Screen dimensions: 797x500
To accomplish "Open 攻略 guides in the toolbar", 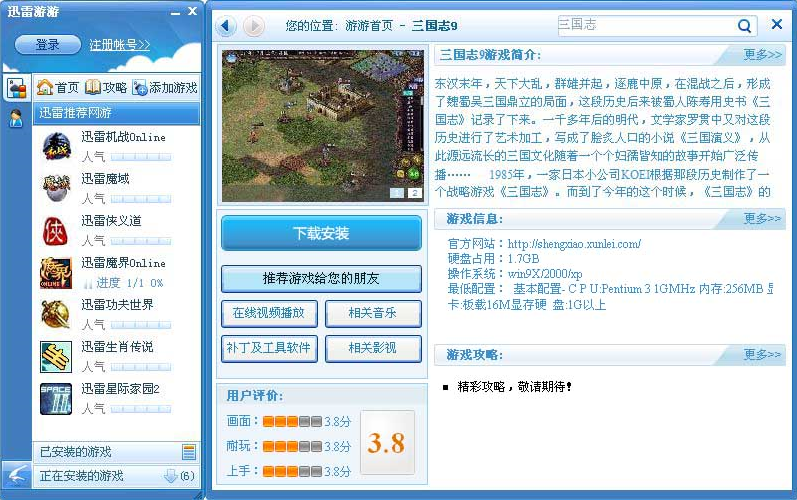I will (x=106, y=87).
